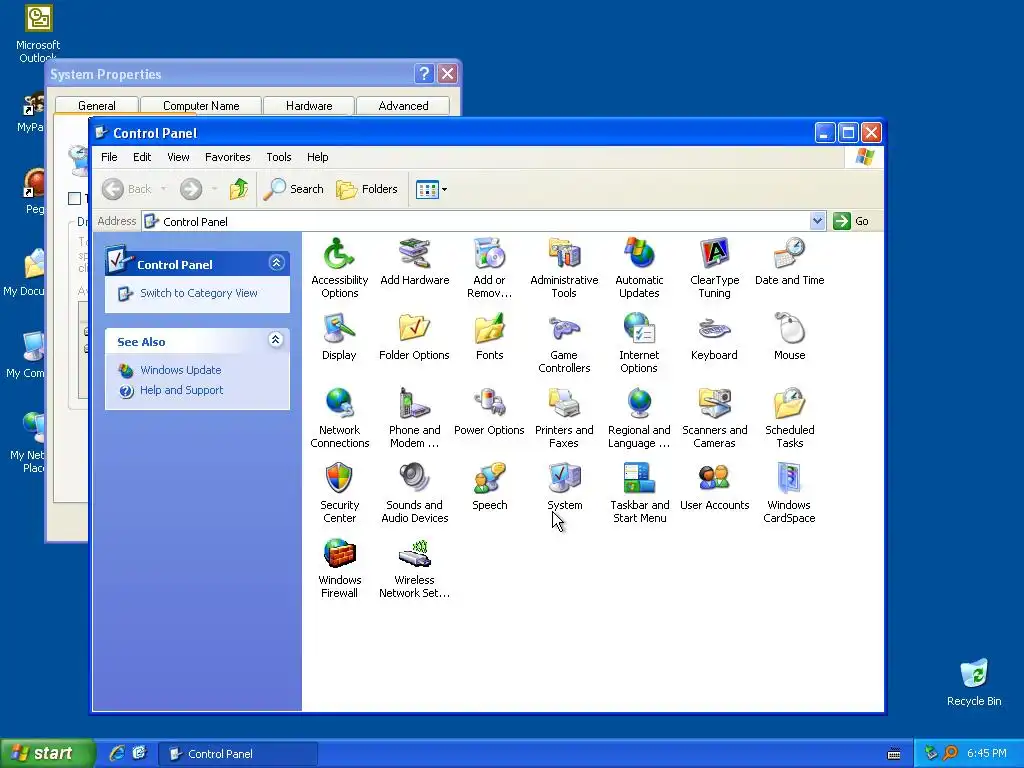Toggle the Folders pane button
The height and width of the screenshot is (768, 1024).
(x=367, y=189)
